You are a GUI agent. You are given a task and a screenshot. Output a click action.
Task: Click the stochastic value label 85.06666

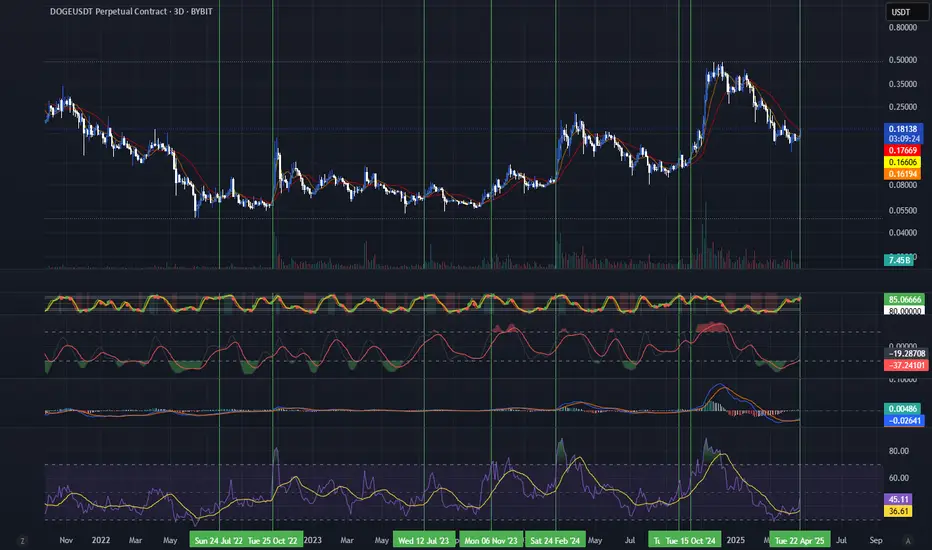[905, 300]
